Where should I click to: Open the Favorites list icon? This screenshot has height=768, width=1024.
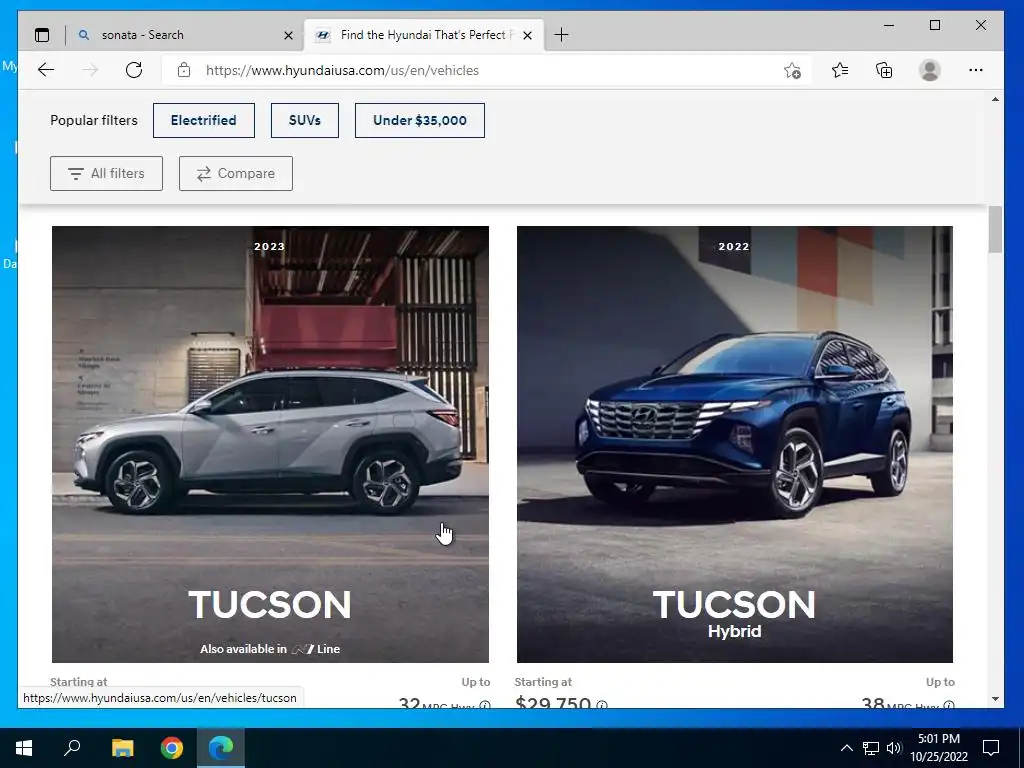point(840,70)
